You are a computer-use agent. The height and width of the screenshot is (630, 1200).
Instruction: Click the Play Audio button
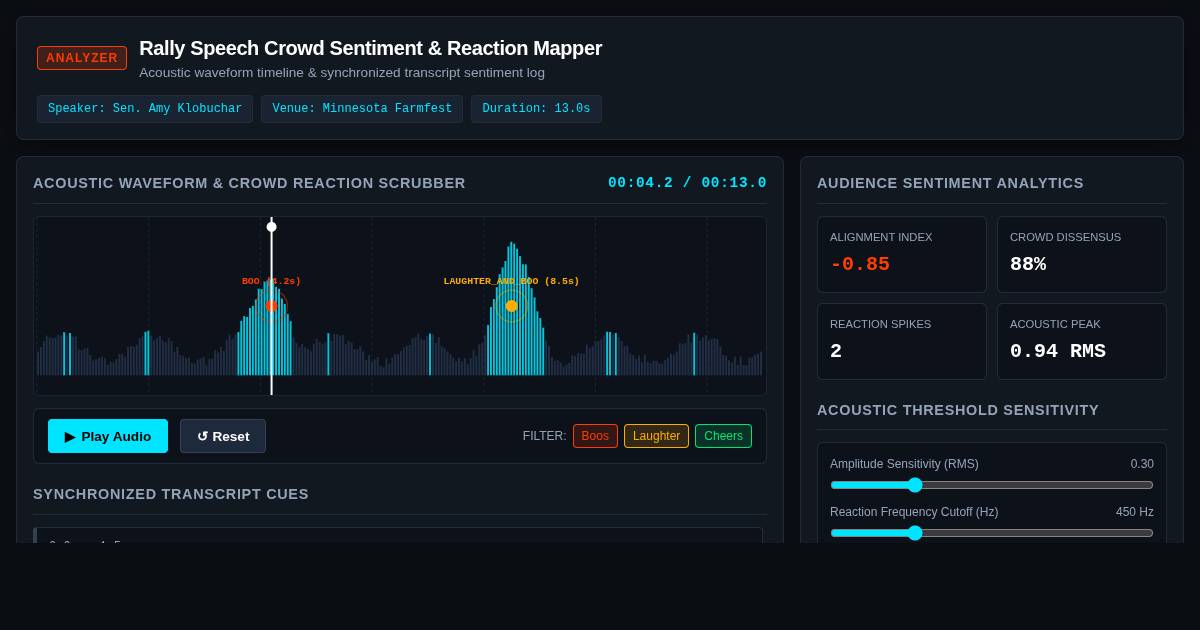click(108, 436)
